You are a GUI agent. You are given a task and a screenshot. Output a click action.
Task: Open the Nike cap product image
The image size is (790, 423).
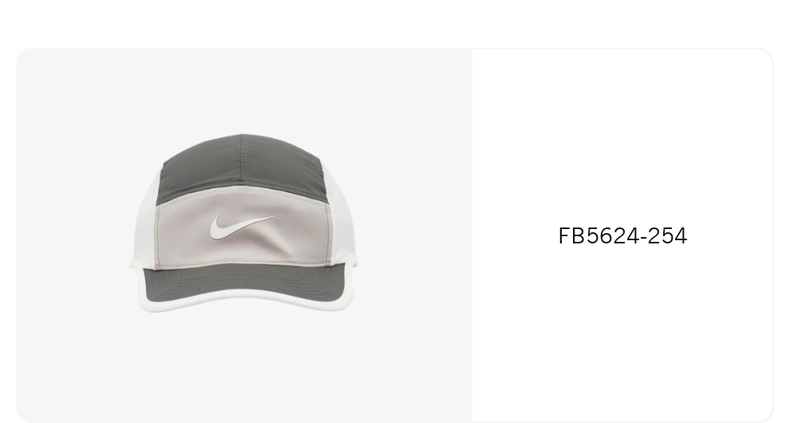pos(243,223)
